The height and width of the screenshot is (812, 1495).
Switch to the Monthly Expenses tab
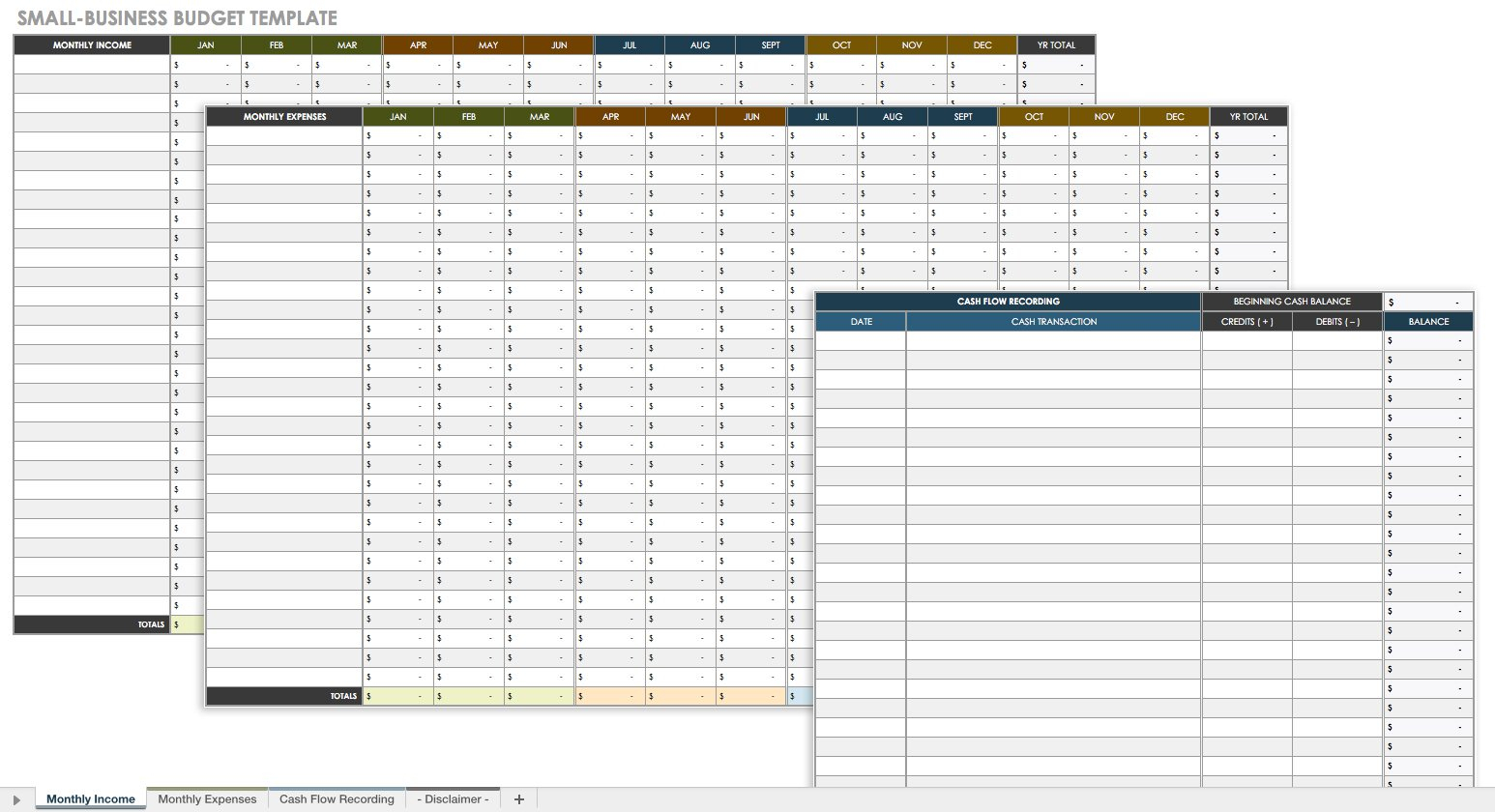coord(206,798)
